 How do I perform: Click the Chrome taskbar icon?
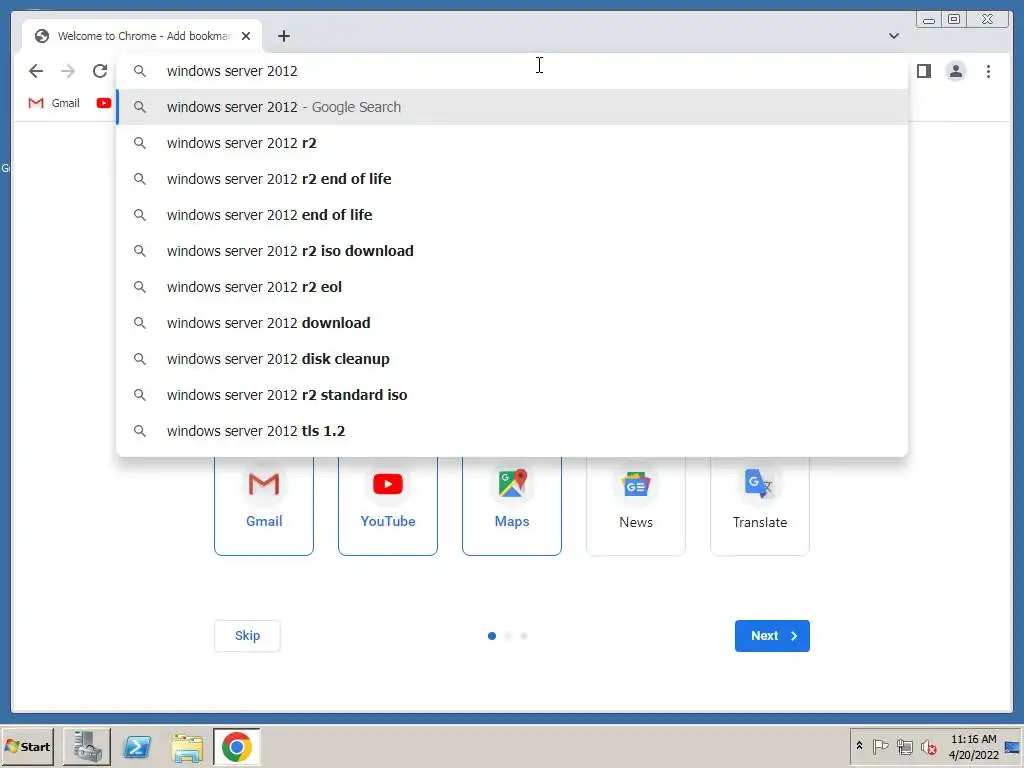pos(236,746)
